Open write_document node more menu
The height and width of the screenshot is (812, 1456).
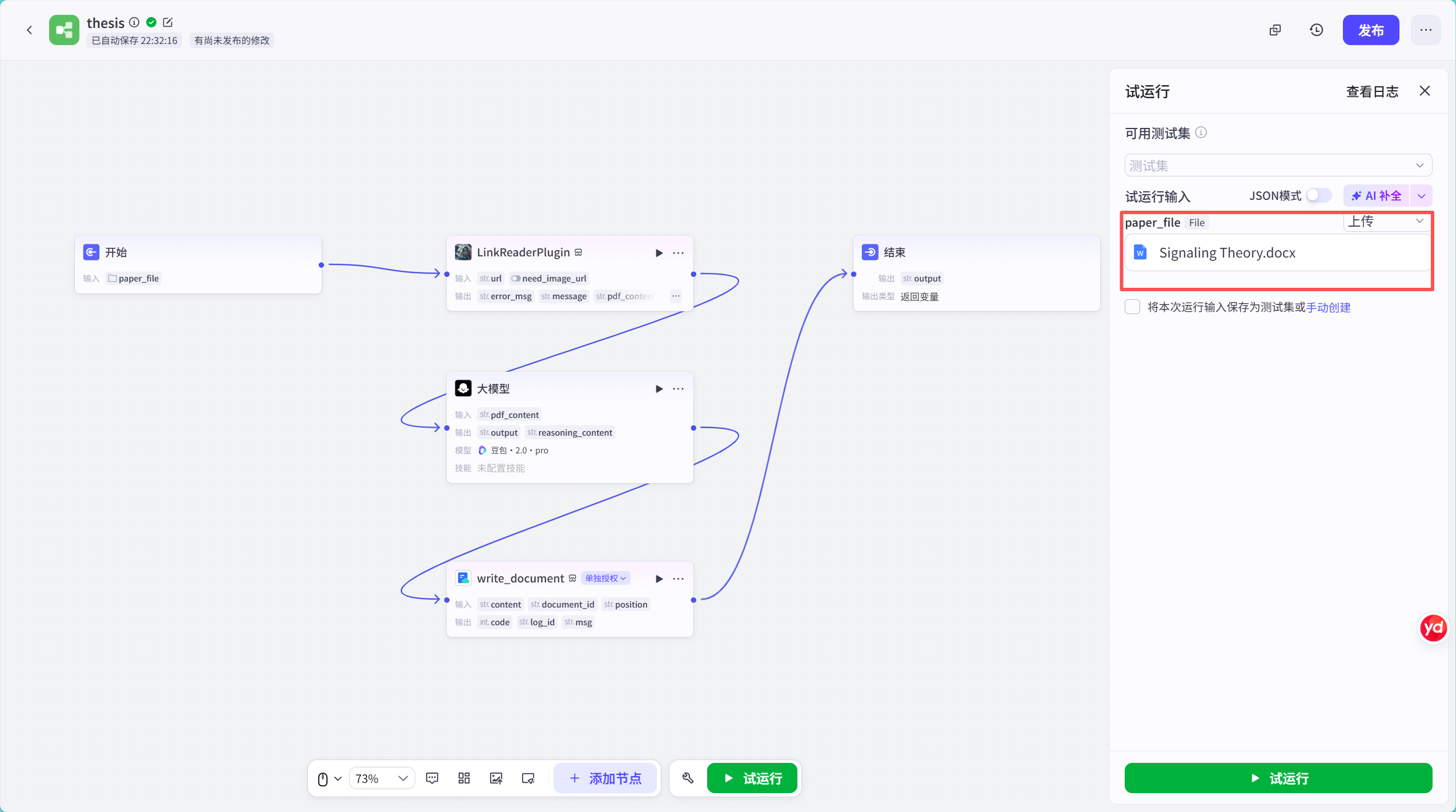click(x=678, y=578)
